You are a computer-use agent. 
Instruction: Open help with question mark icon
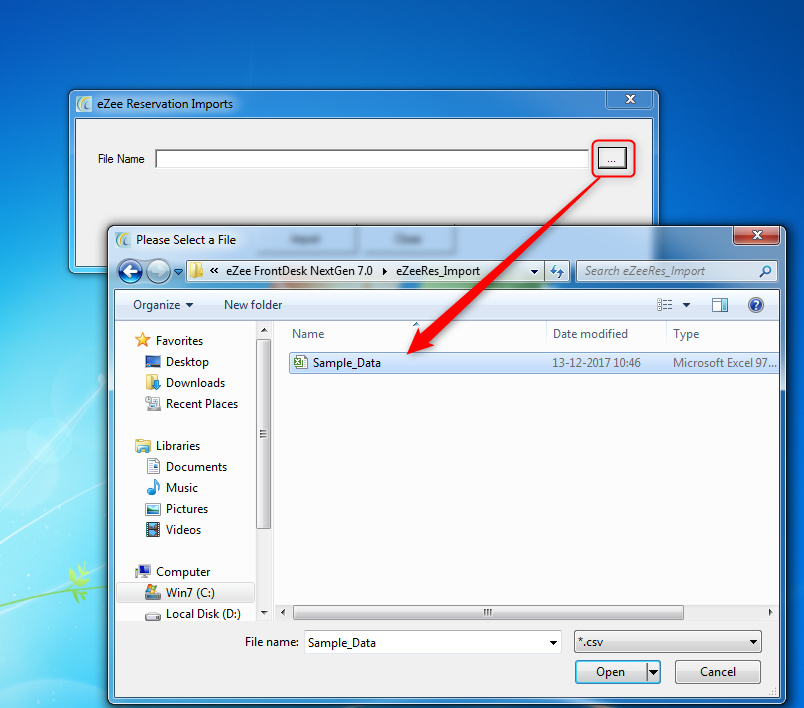click(756, 305)
